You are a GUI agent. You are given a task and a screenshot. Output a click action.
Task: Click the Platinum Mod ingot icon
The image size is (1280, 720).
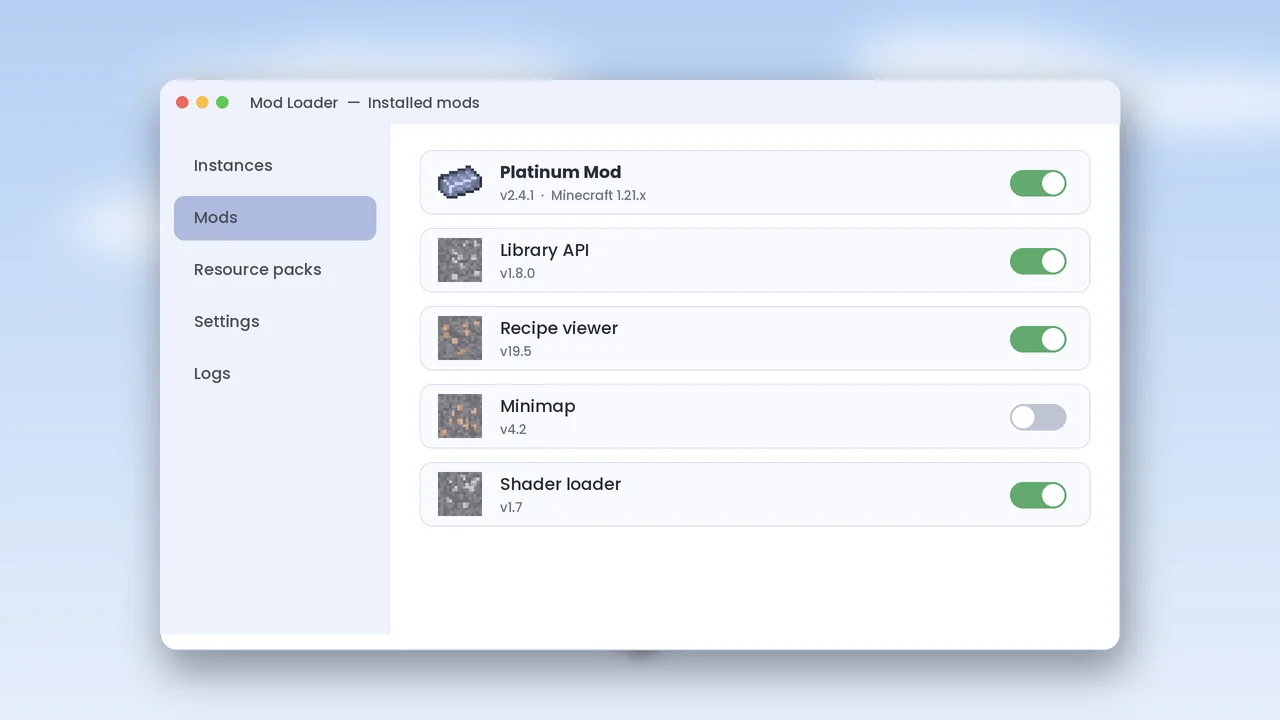(460, 182)
